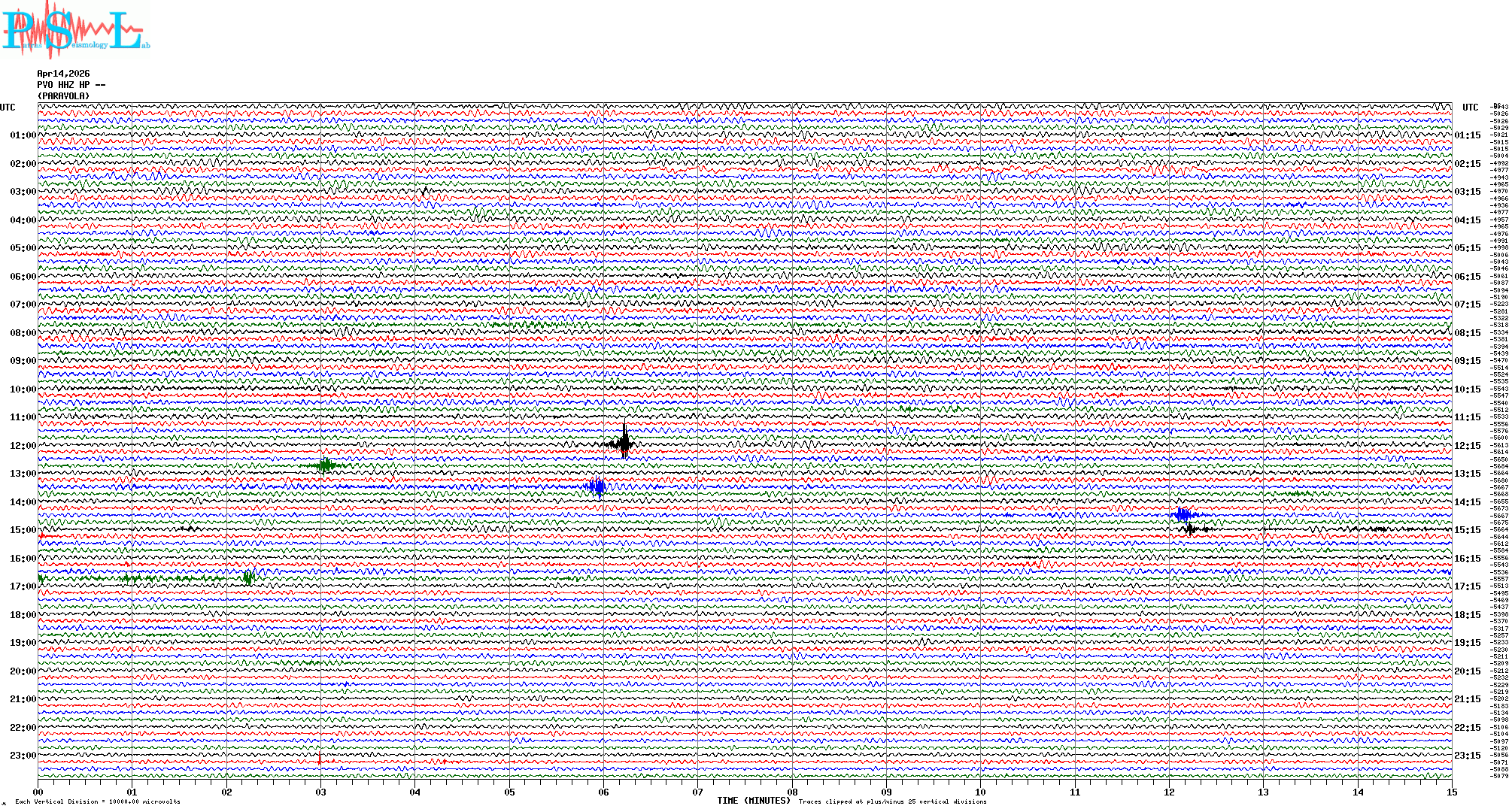
Task: Click the green seismic burst near minute 03
Action: point(325,465)
